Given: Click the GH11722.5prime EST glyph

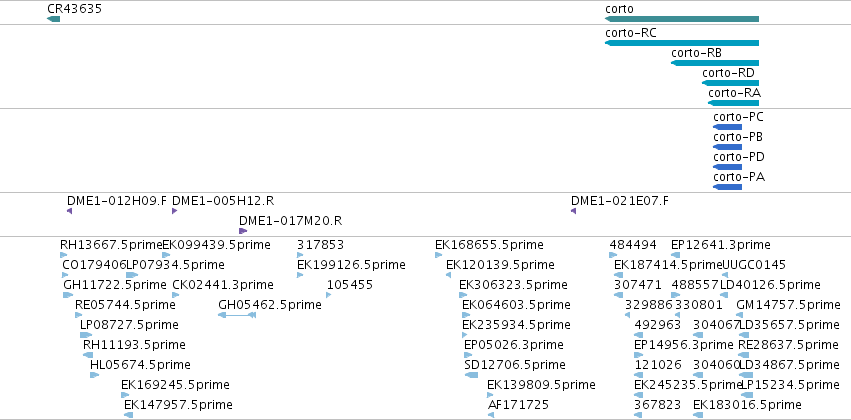Looking at the screenshot, I should [x=68, y=295].
